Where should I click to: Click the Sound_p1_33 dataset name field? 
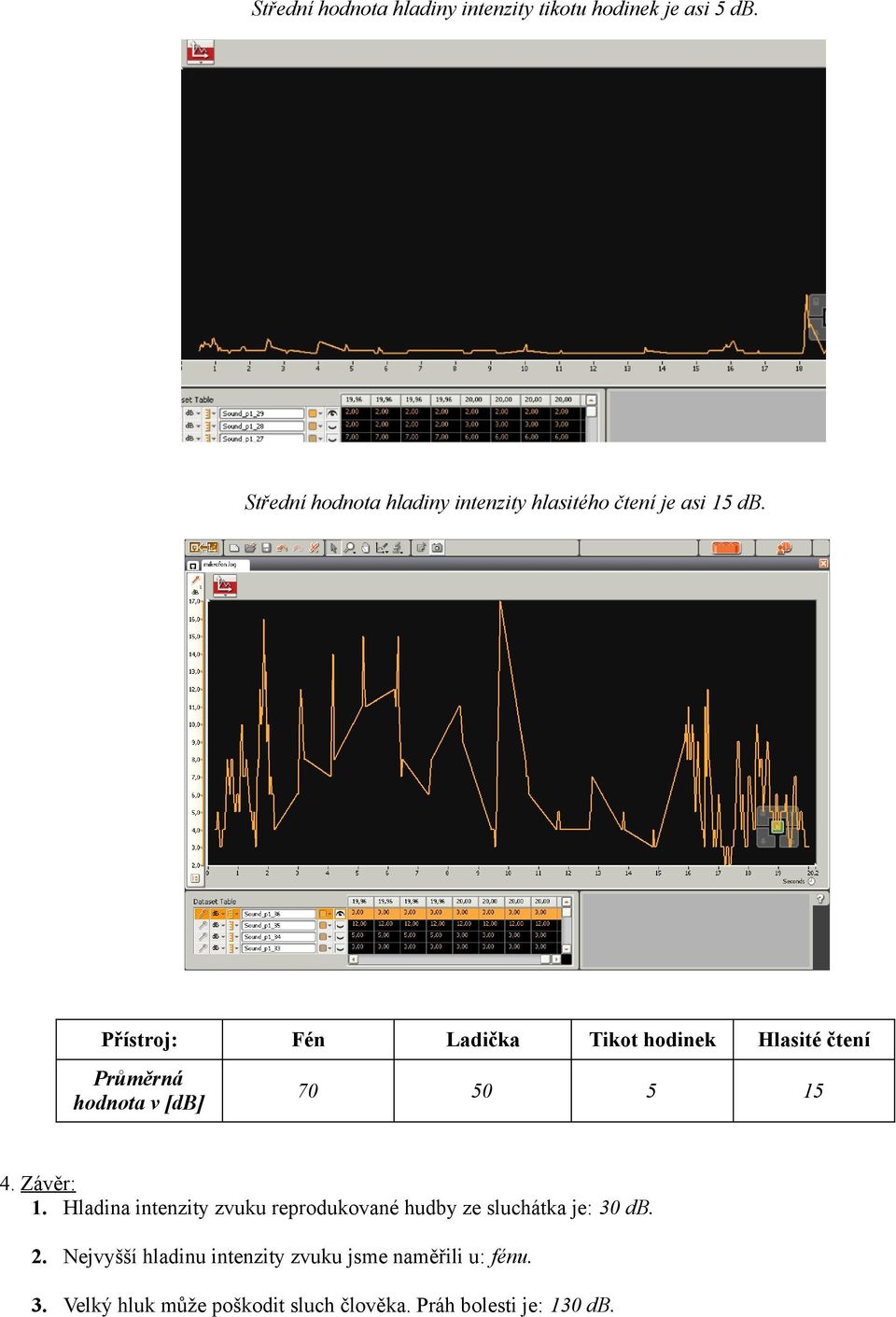point(279,947)
